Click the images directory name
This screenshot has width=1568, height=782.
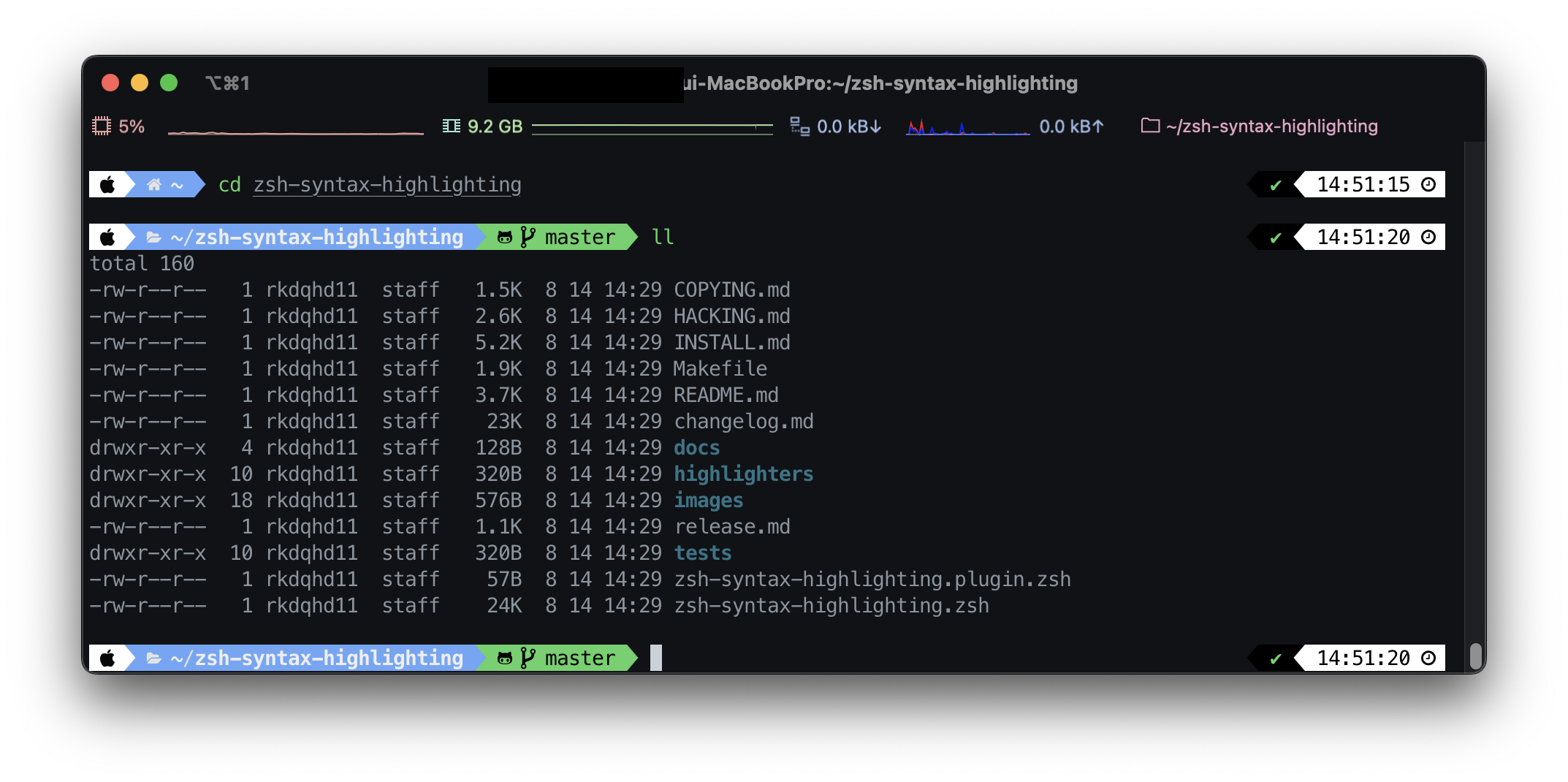click(709, 501)
